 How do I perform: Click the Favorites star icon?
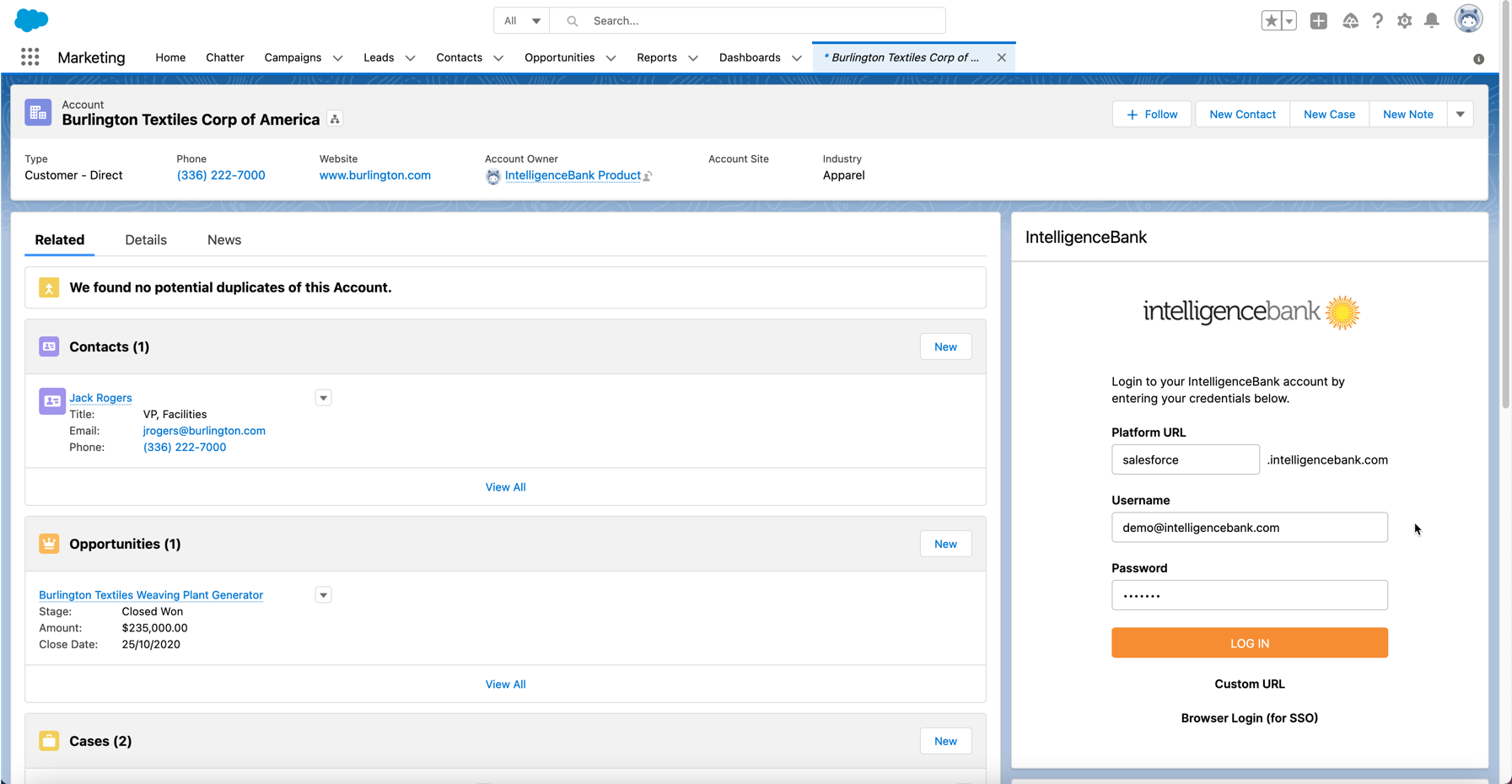click(x=1271, y=21)
